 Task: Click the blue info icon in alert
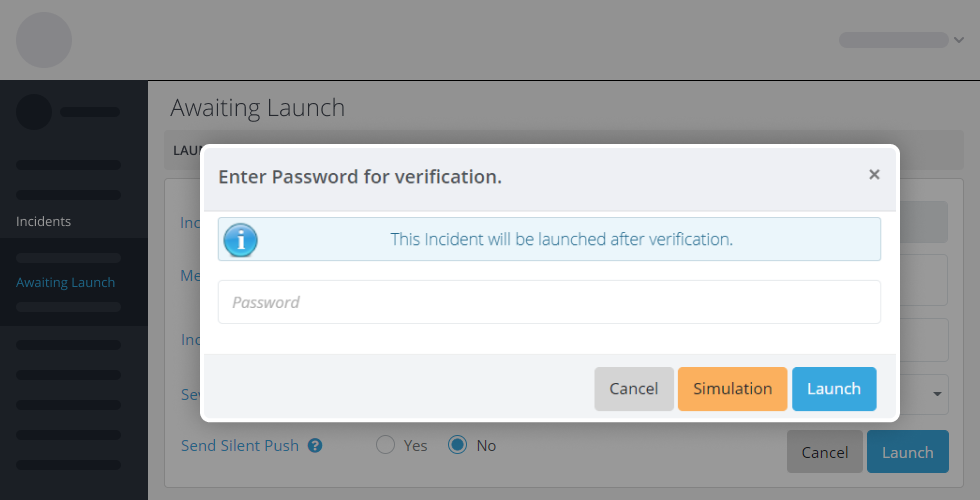click(x=241, y=240)
